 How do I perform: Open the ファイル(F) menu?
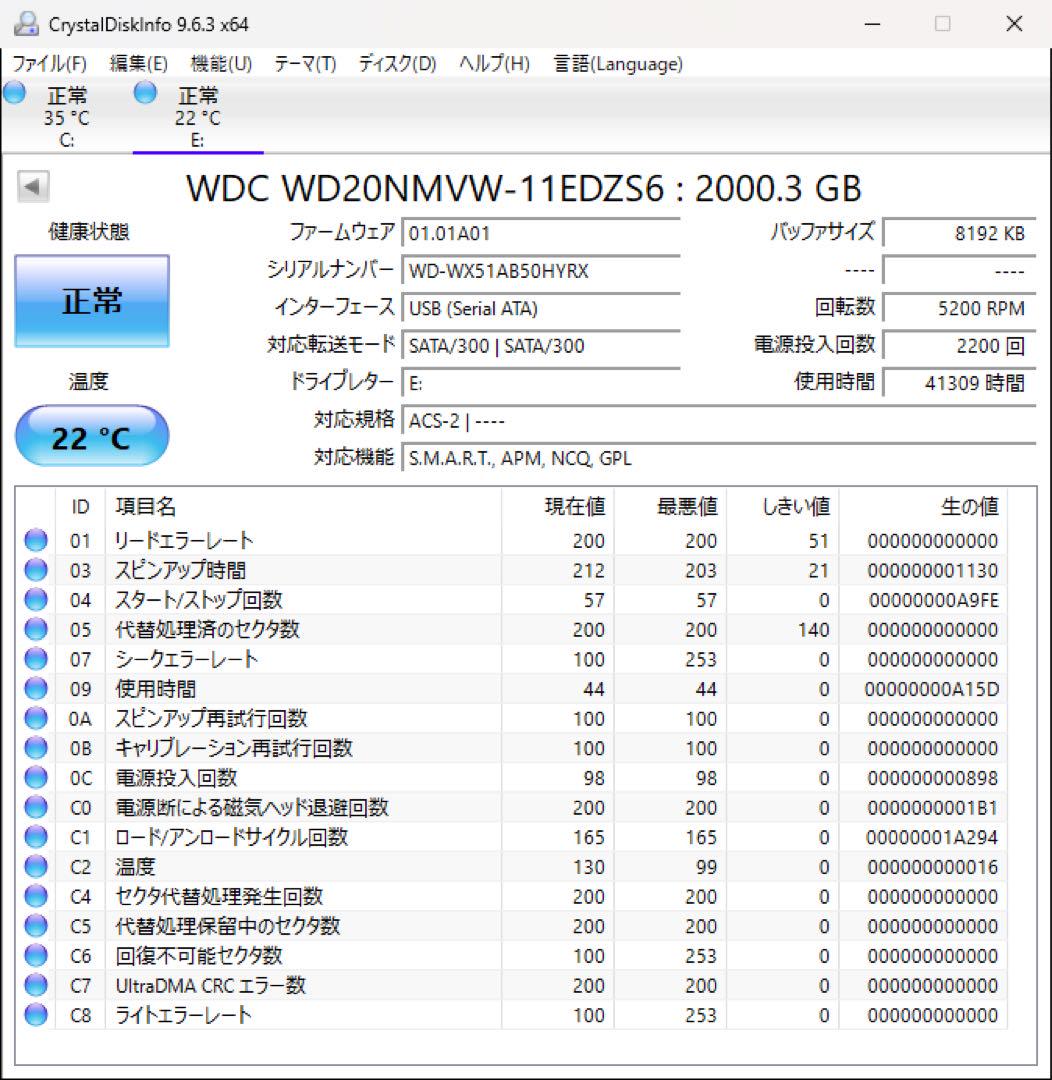pos(50,64)
